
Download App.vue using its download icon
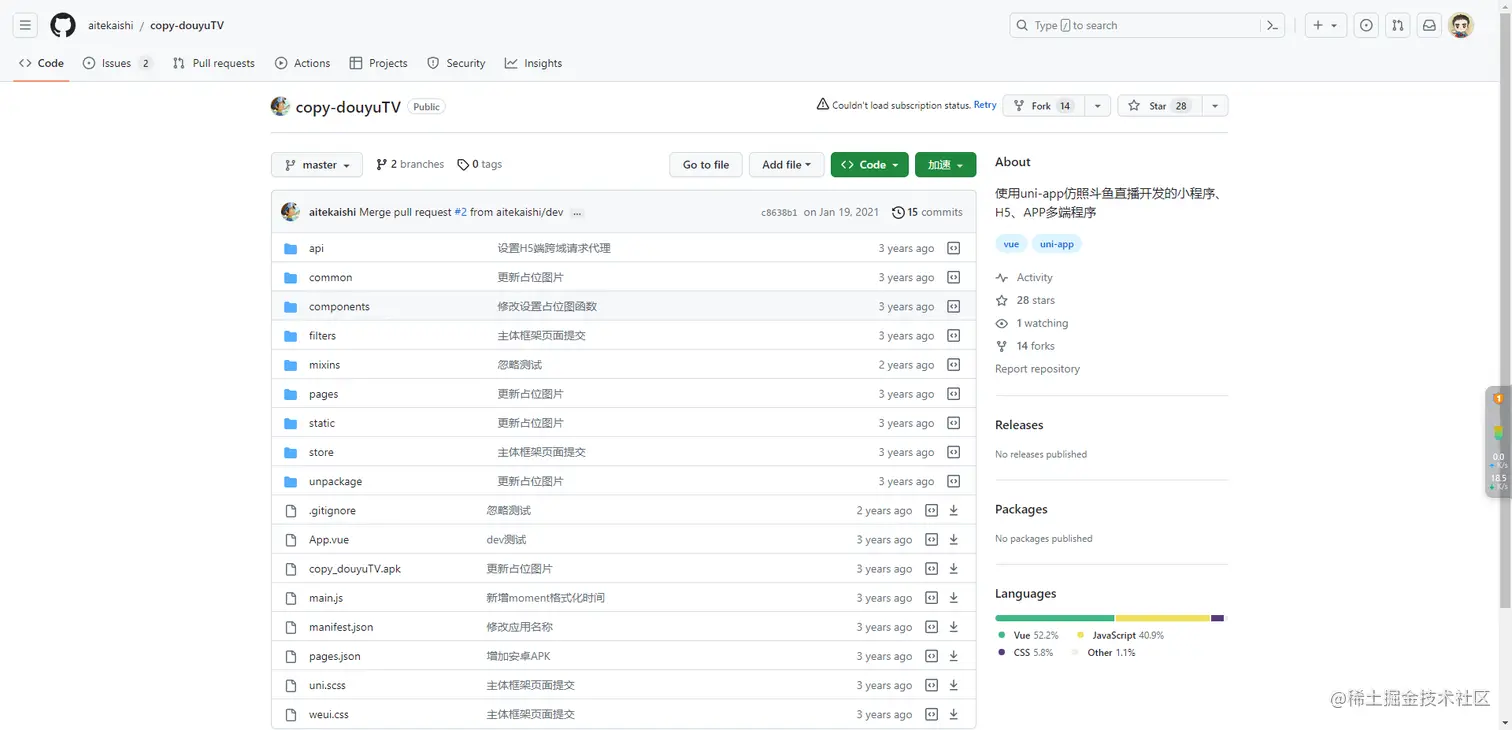coord(954,539)
